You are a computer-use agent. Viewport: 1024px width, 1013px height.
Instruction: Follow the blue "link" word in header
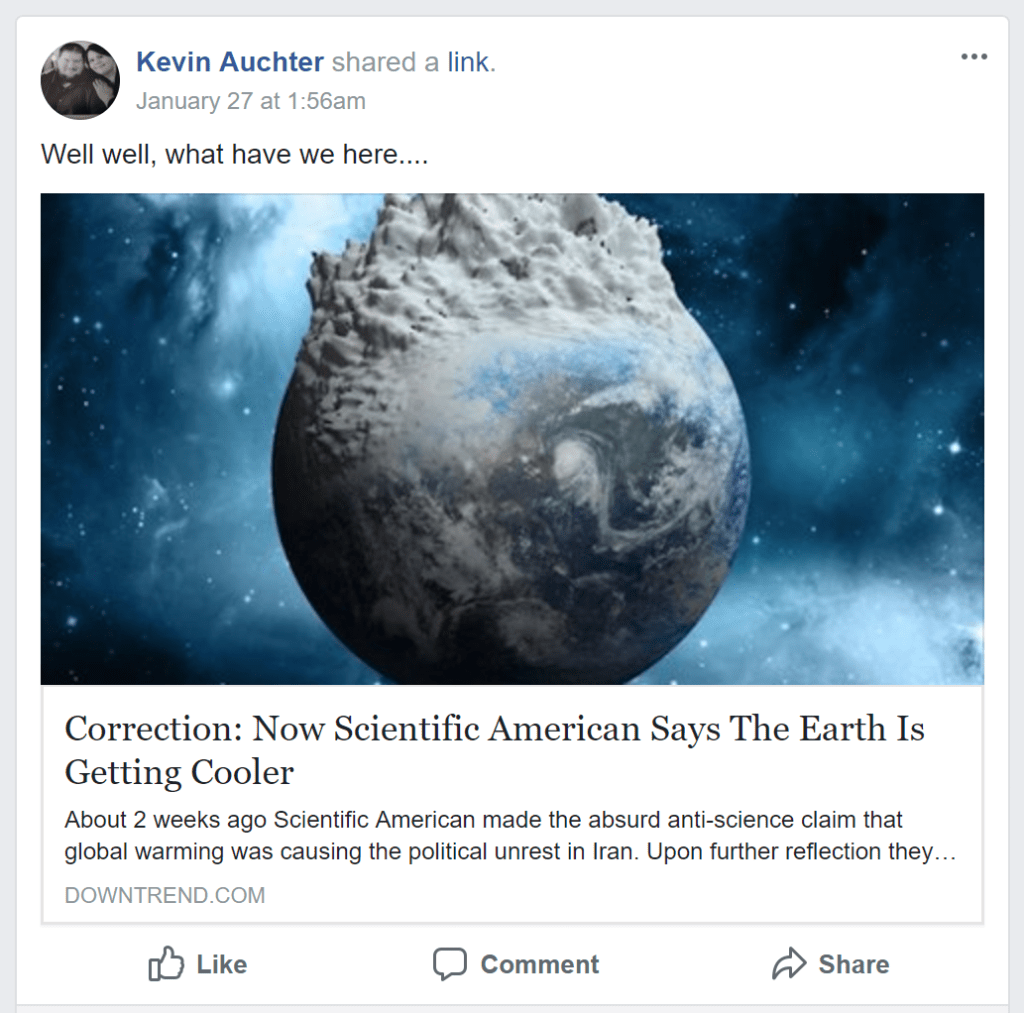[x=468, y=62]
